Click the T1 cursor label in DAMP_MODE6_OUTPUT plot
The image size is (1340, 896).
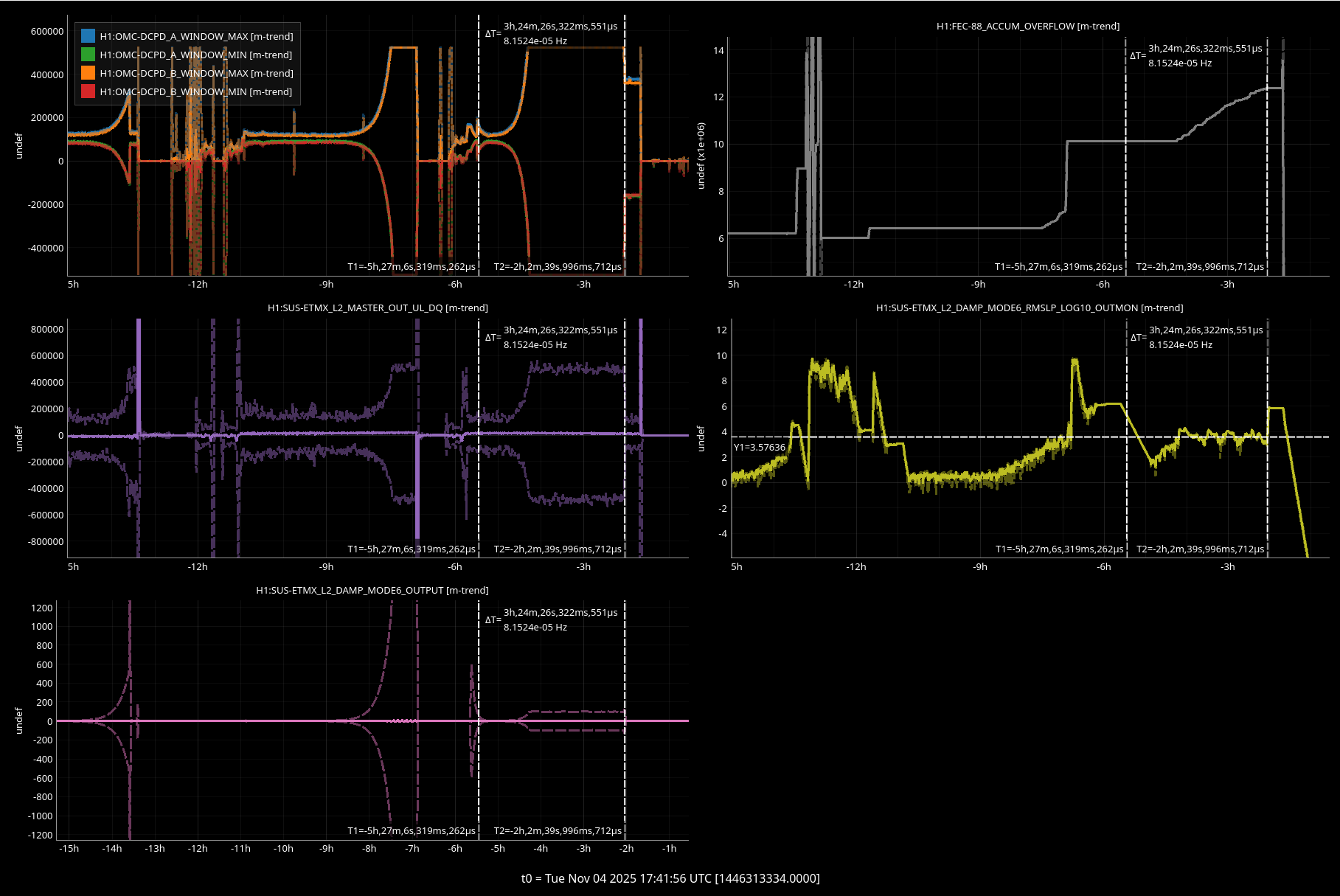(411, 830)
